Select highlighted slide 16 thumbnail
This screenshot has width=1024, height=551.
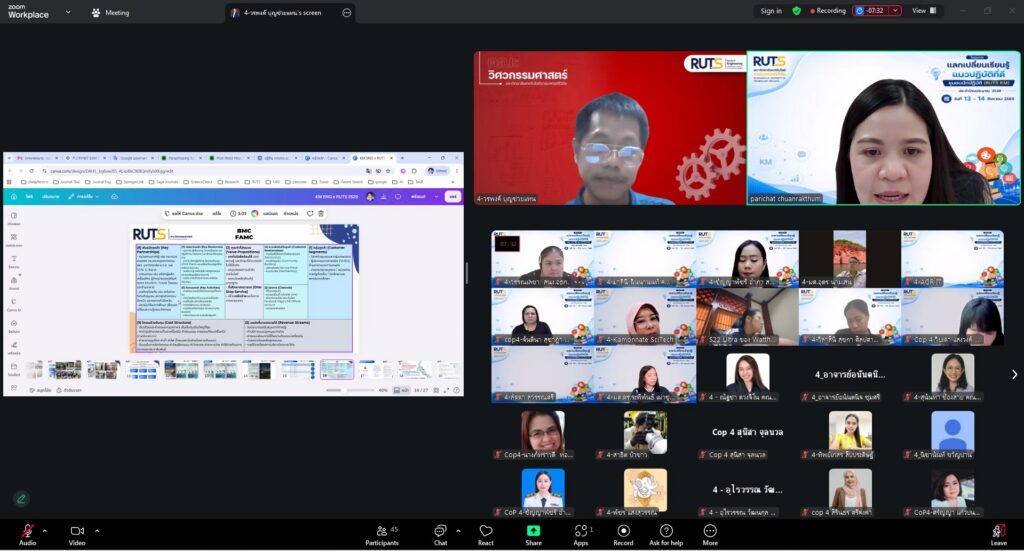pyautogui.click(x=337, y=370)
